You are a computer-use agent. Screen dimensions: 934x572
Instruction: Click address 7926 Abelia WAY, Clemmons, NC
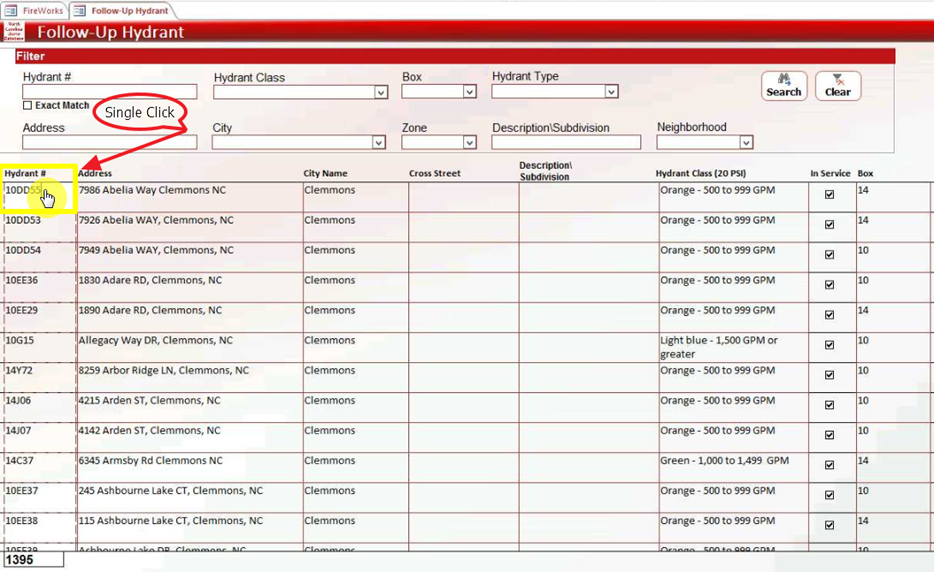click(156, 220)
